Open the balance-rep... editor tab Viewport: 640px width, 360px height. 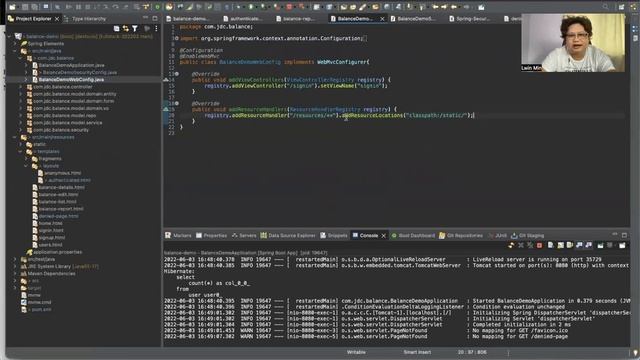tap(296, 19)
